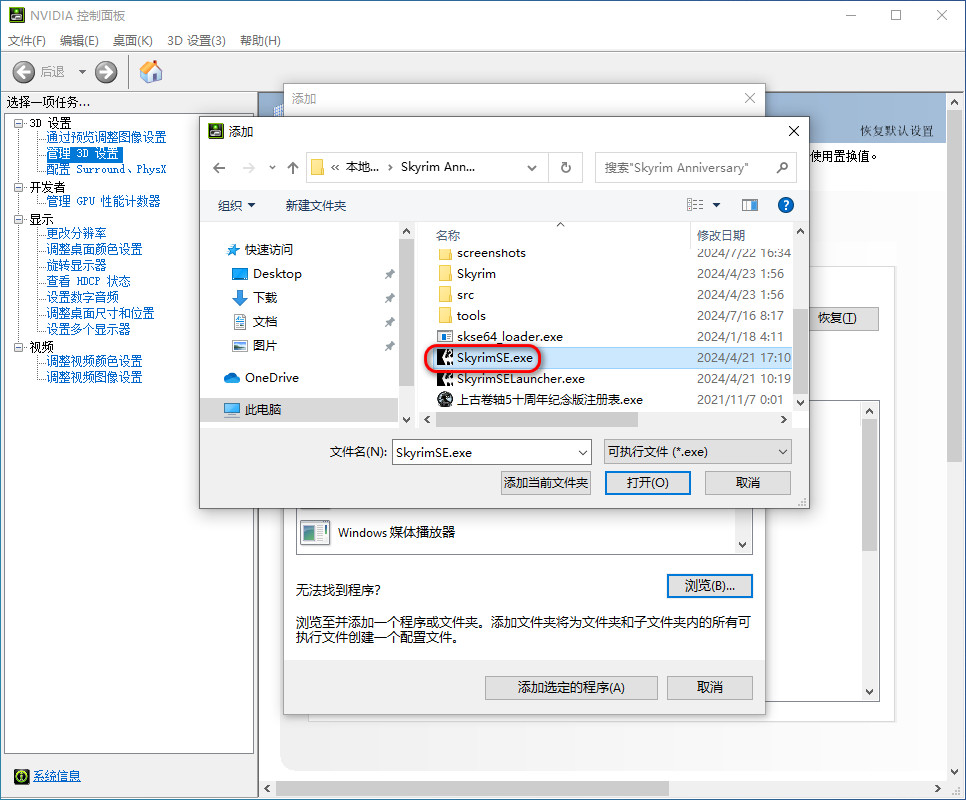Click the NVIDIA home icon in toolbar
The height and width of the screenshot is (800, 966).
click(151, 72)
